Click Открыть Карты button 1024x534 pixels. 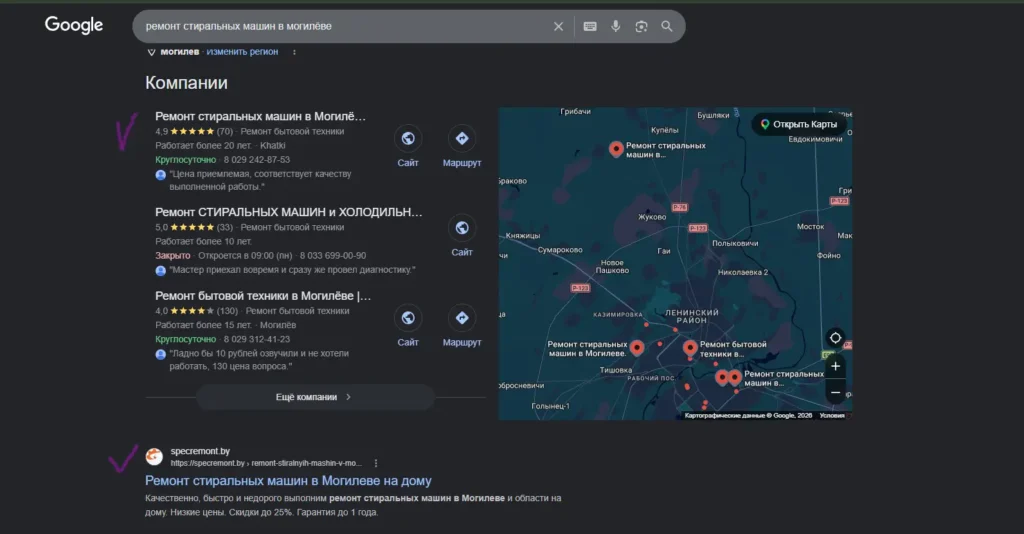coord(799,124)
